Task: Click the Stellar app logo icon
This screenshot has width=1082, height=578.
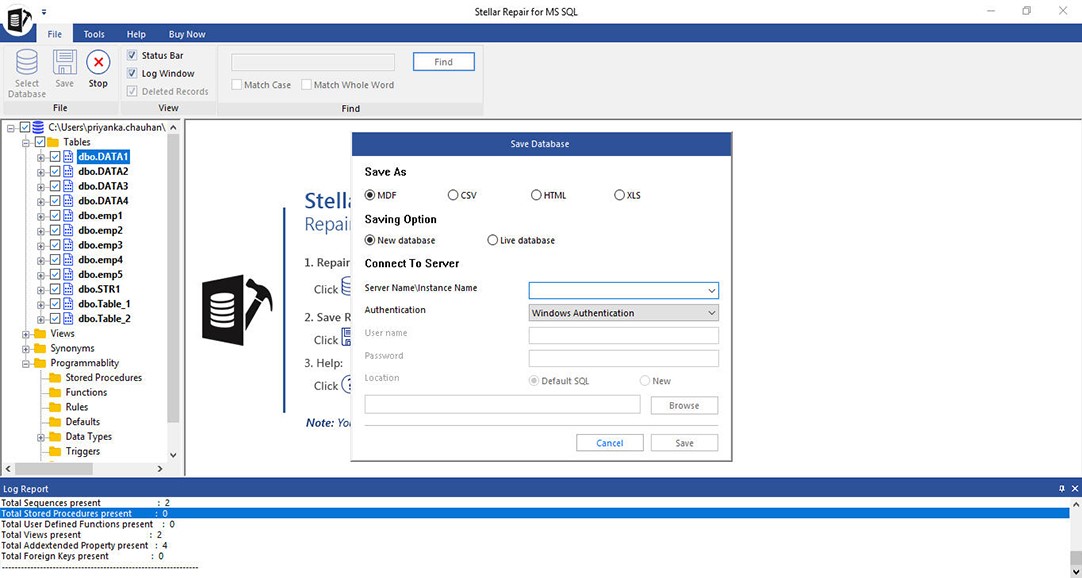Action: [17, 17]
